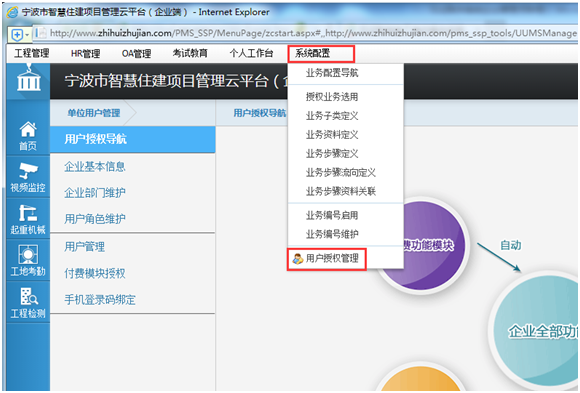Select 业务步骤资料关联 menu entry
This screenshot has width=580, height=393.
(341, 191)
